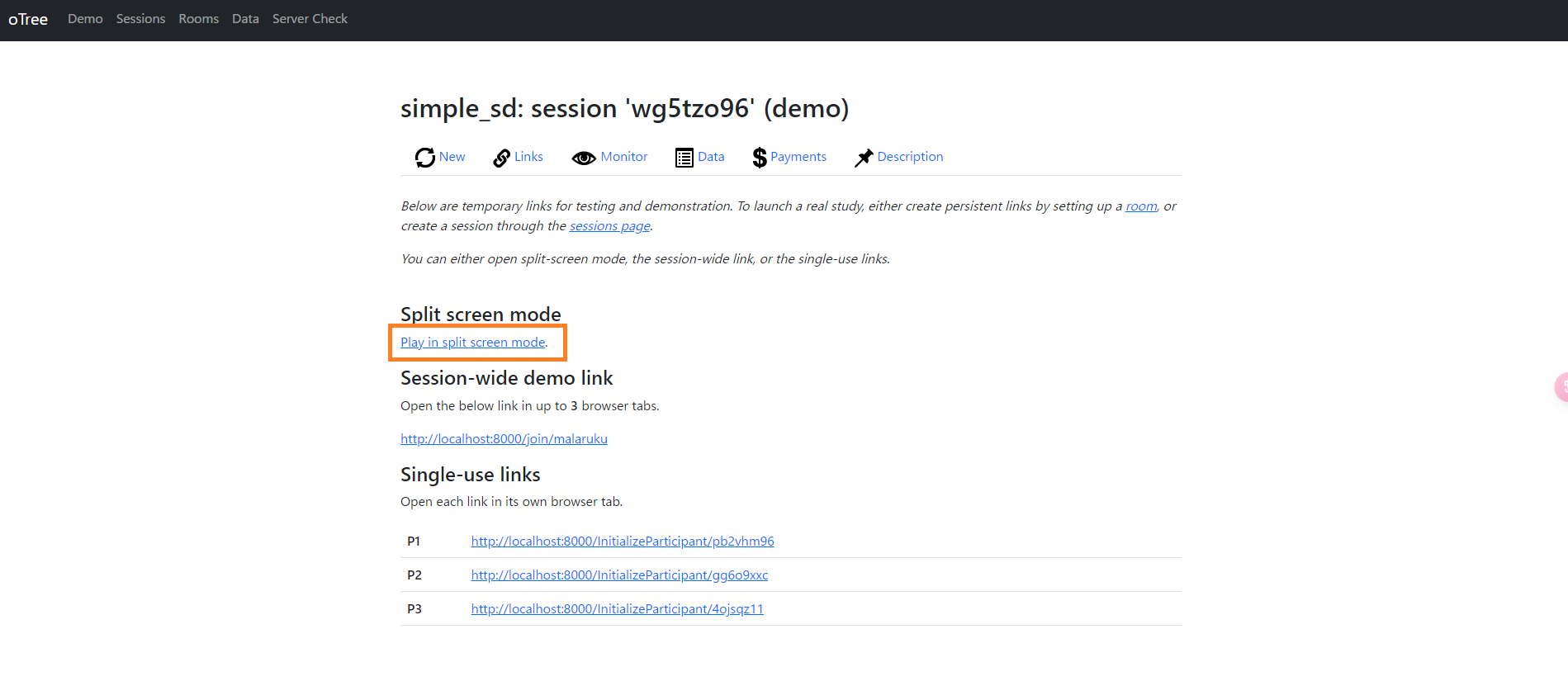Screen dimensions: 1568x700
Task: Select Sessions in the top navigation
Action: (140, 18)
